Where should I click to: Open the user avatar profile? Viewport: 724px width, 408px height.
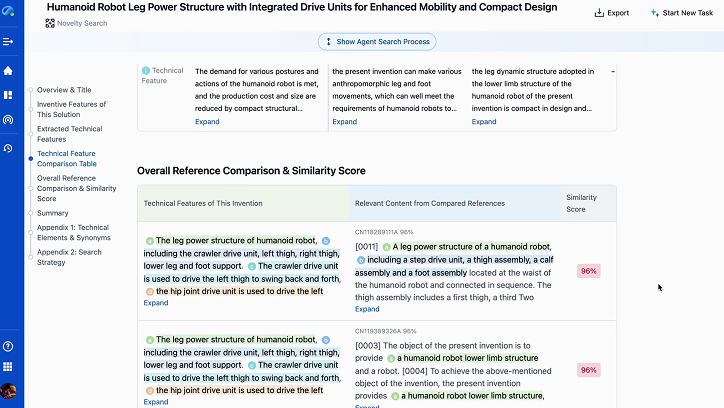8,391
